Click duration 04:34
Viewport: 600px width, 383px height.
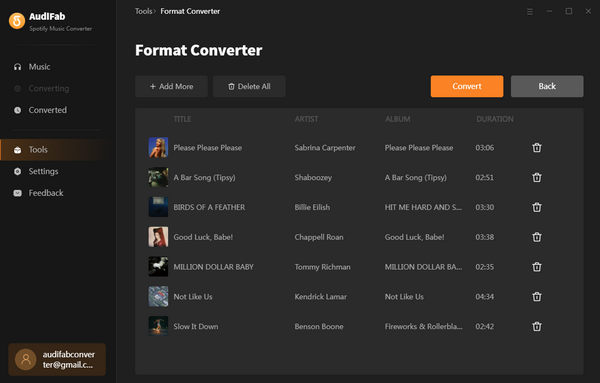click(484, 297)
